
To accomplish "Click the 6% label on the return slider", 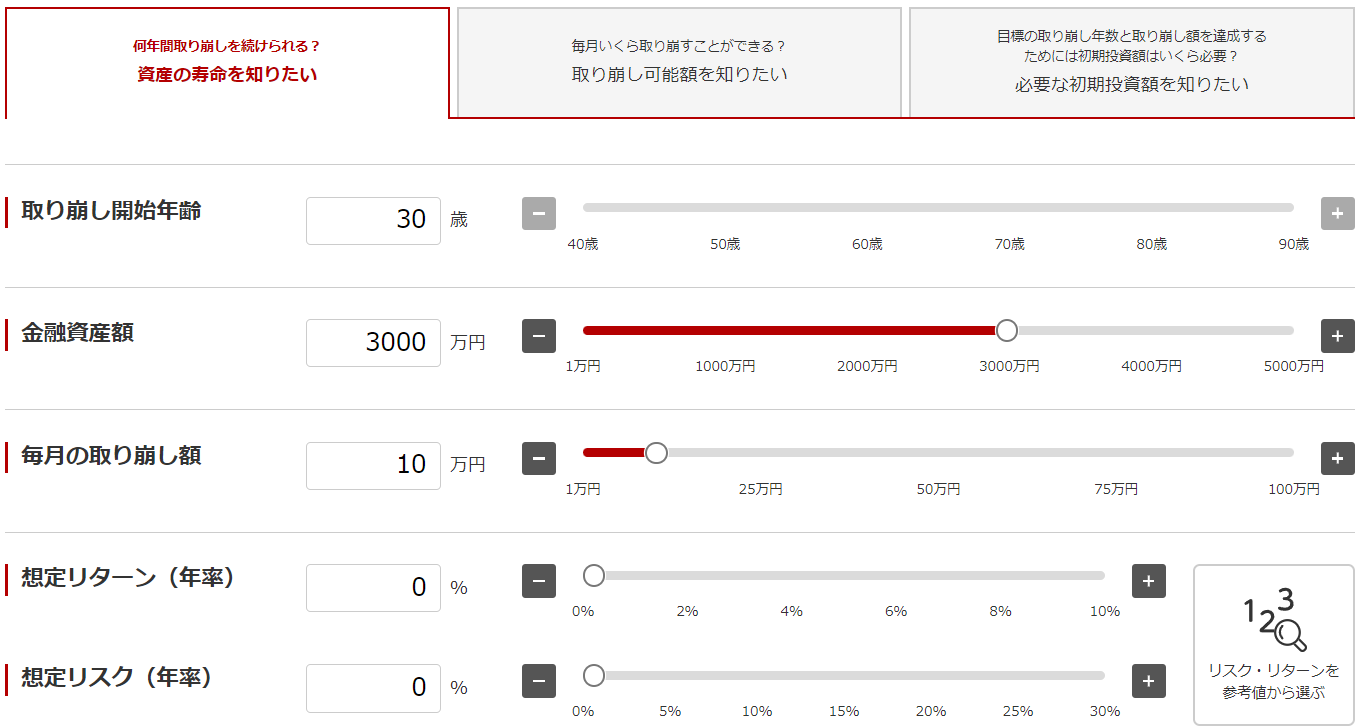I will click(x=896, y=611).
